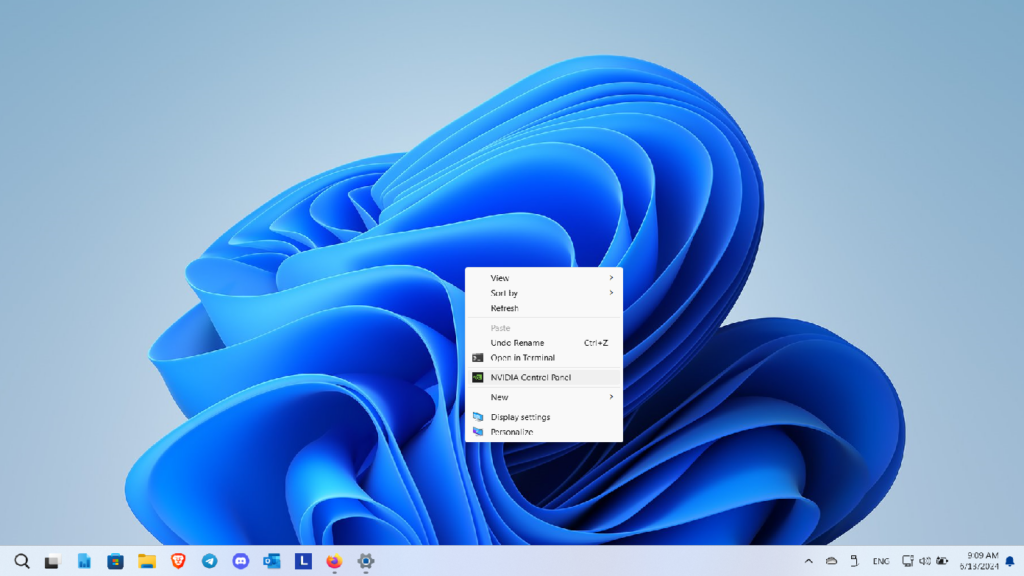The height and width of the screenshot is (576, 1024).
Task: Launch the blue chart app in taskbar
Action: tap(84, 561)
